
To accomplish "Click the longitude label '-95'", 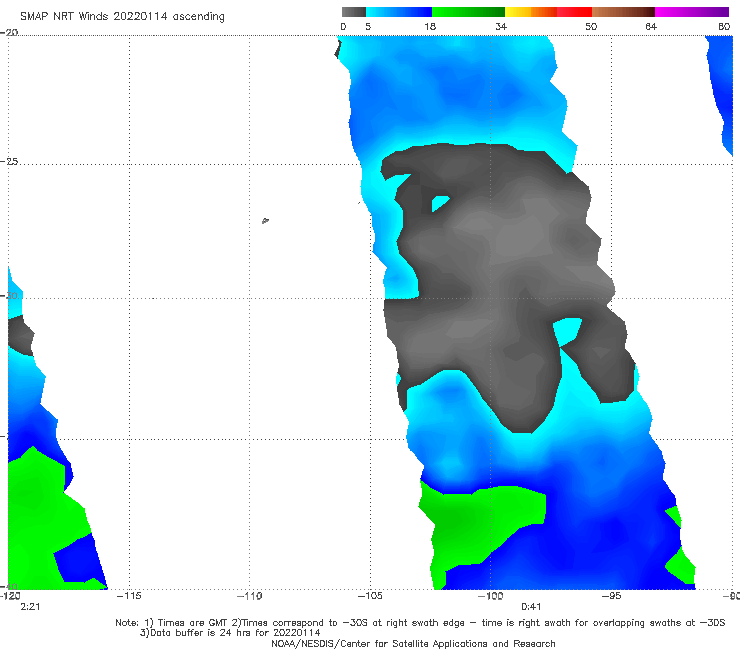I will tap(611, 596).
